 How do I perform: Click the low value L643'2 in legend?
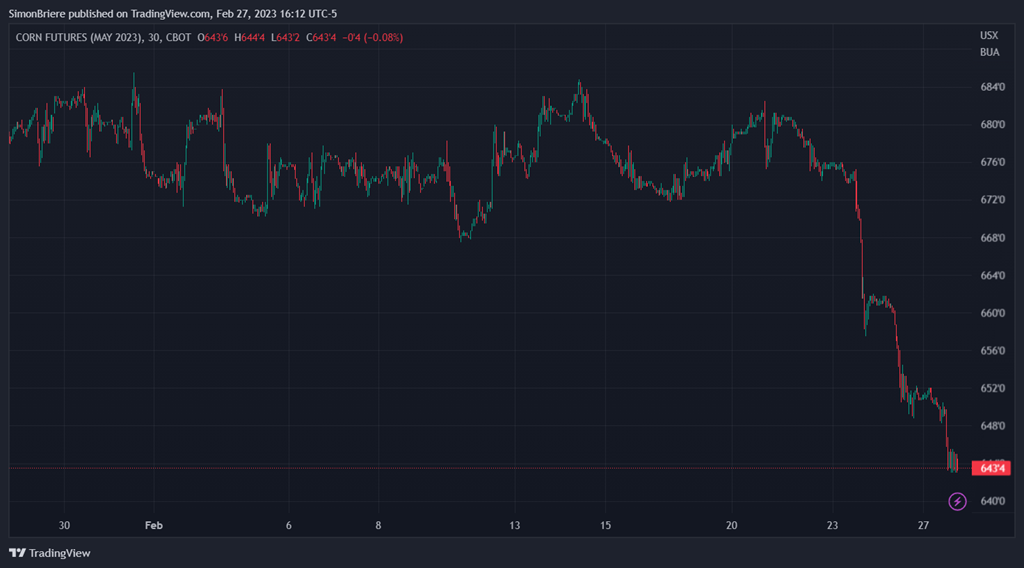click(287, 37)
